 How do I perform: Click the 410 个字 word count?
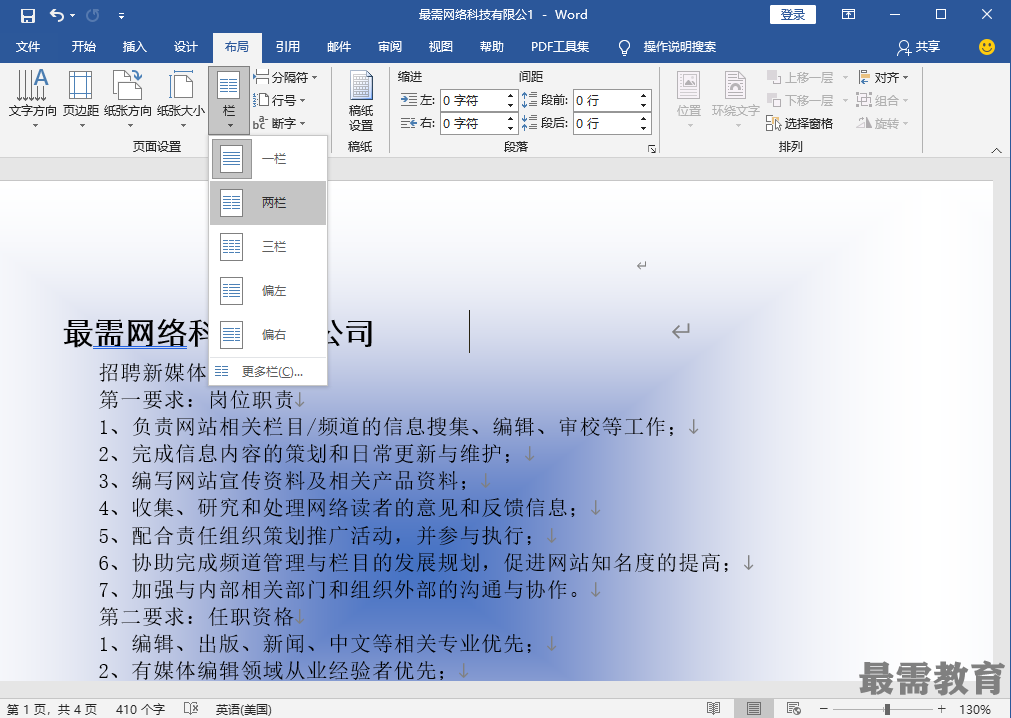point(140,709)
